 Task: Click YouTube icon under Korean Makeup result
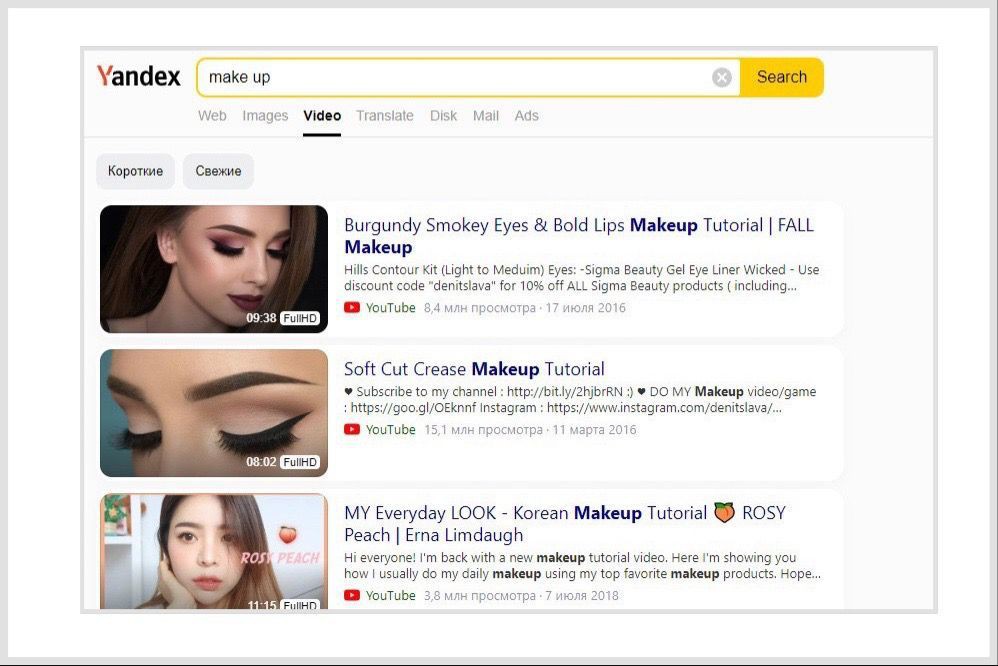click(x=352, y=596)
